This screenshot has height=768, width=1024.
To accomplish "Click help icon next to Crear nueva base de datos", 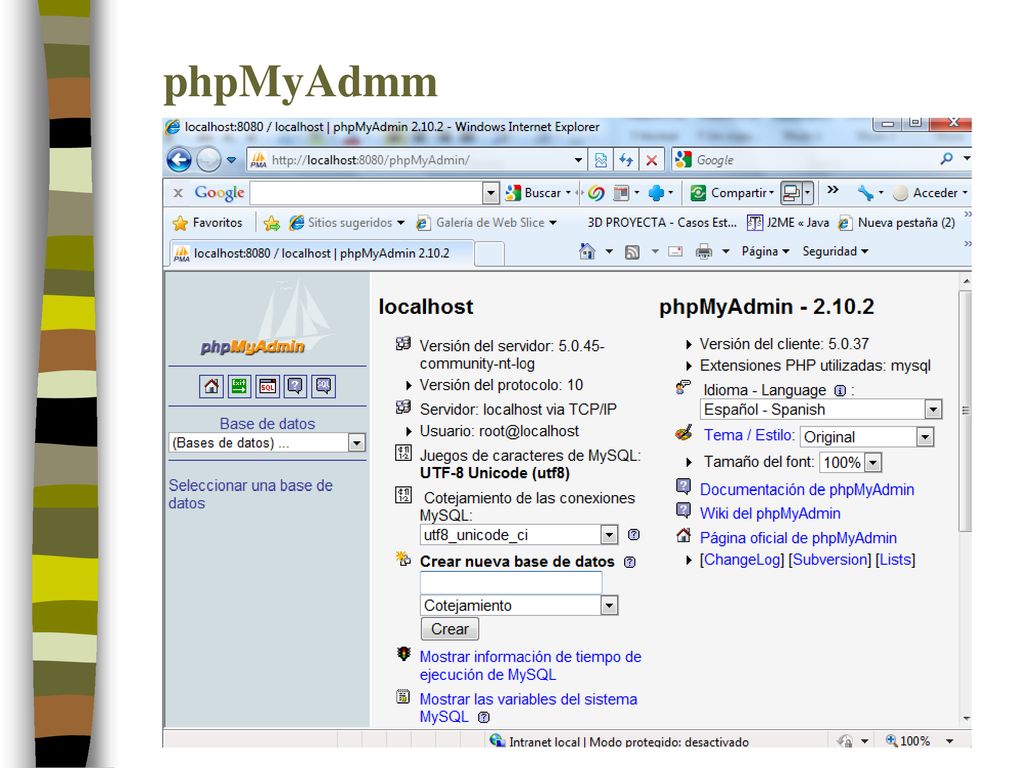I will pos(630,562).
